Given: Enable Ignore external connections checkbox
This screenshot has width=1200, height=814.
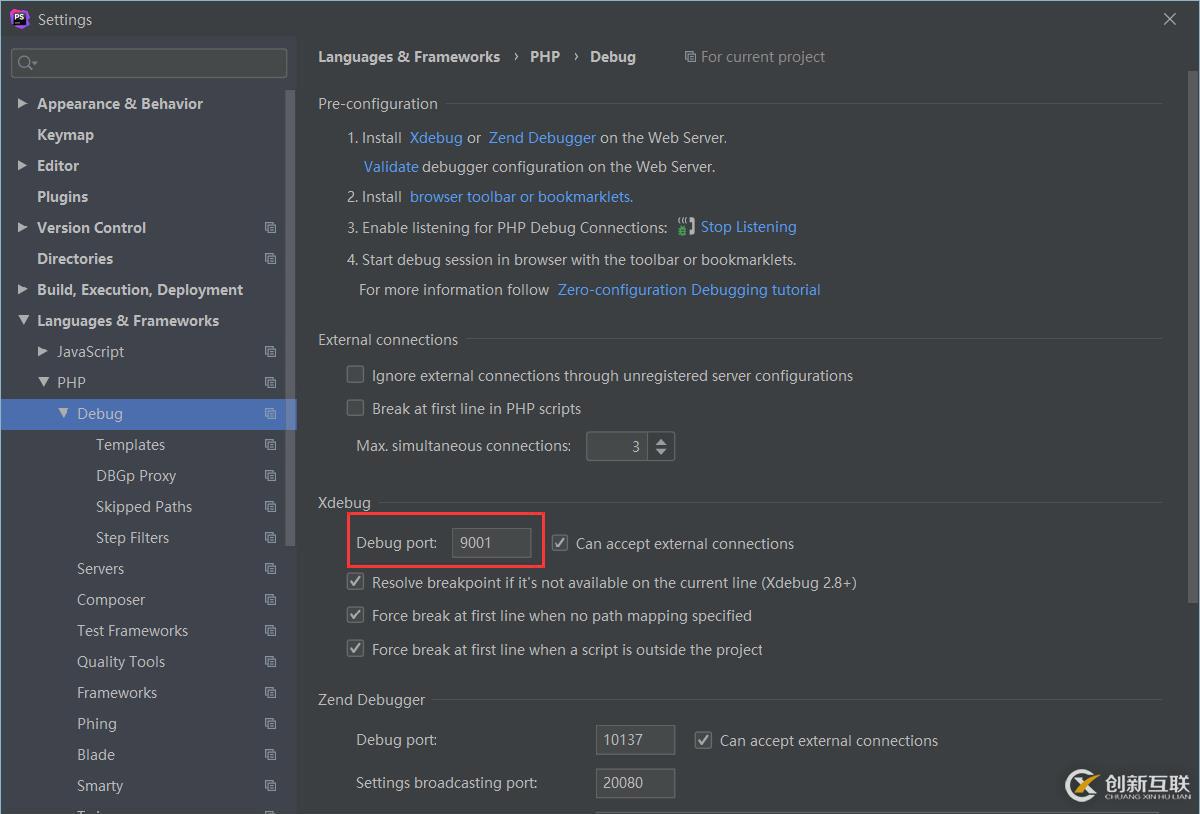Looking at the screenshot, I should point(355,375).
